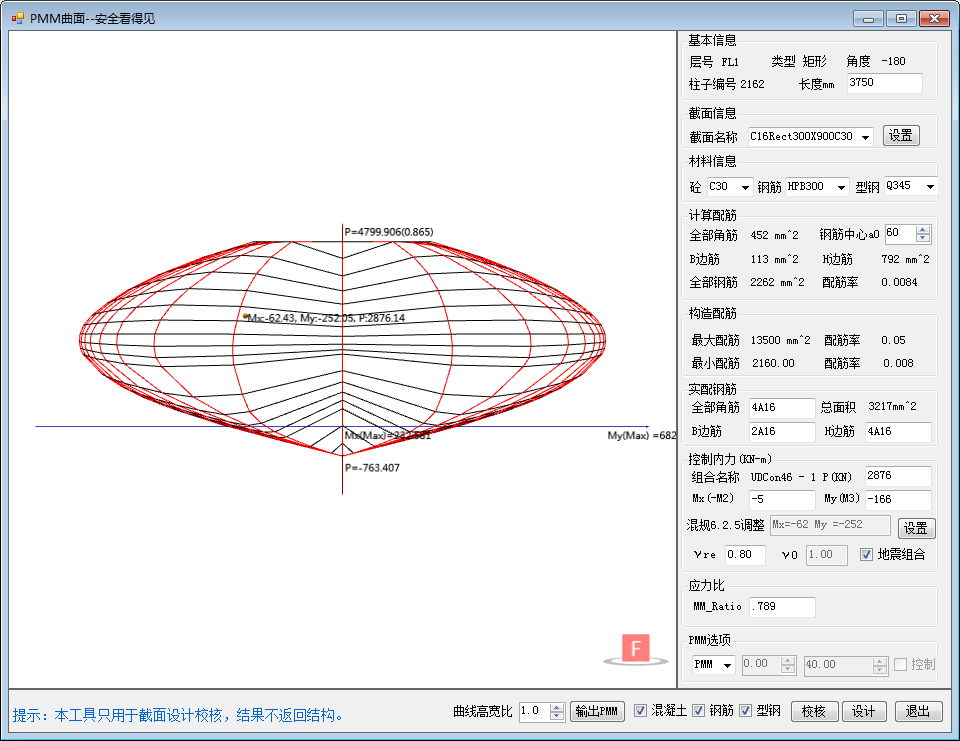Click the My(M3) input field
This screenshot has height=741, width=960.
coord(898,500)
